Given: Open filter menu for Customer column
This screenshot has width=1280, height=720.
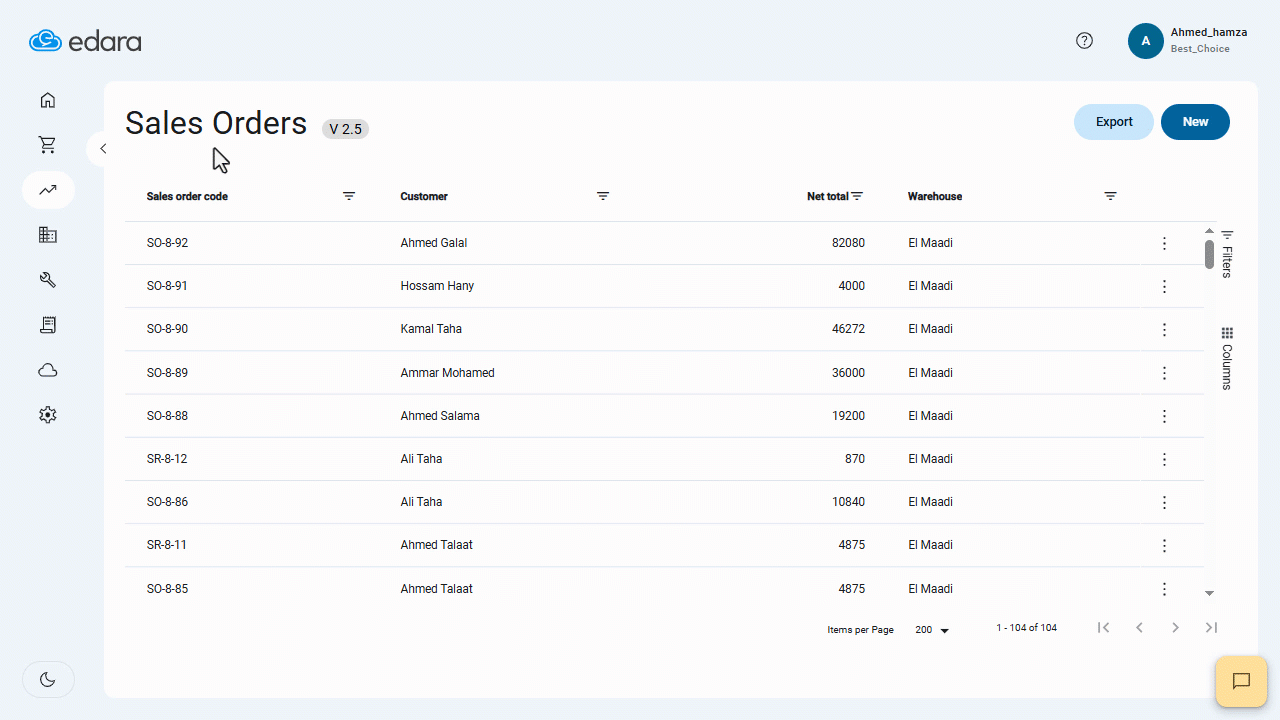Looking at the screenshot, I should pos(603,196).
